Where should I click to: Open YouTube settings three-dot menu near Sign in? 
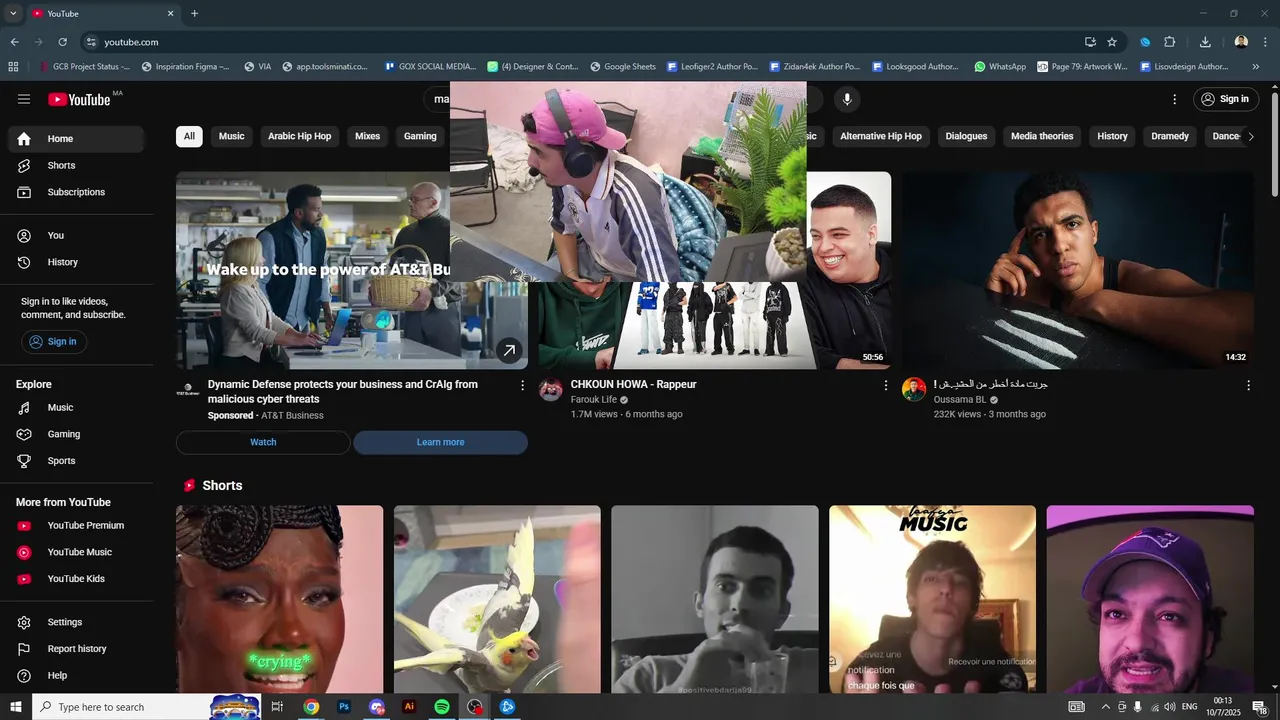click(x=1175, y=99)
